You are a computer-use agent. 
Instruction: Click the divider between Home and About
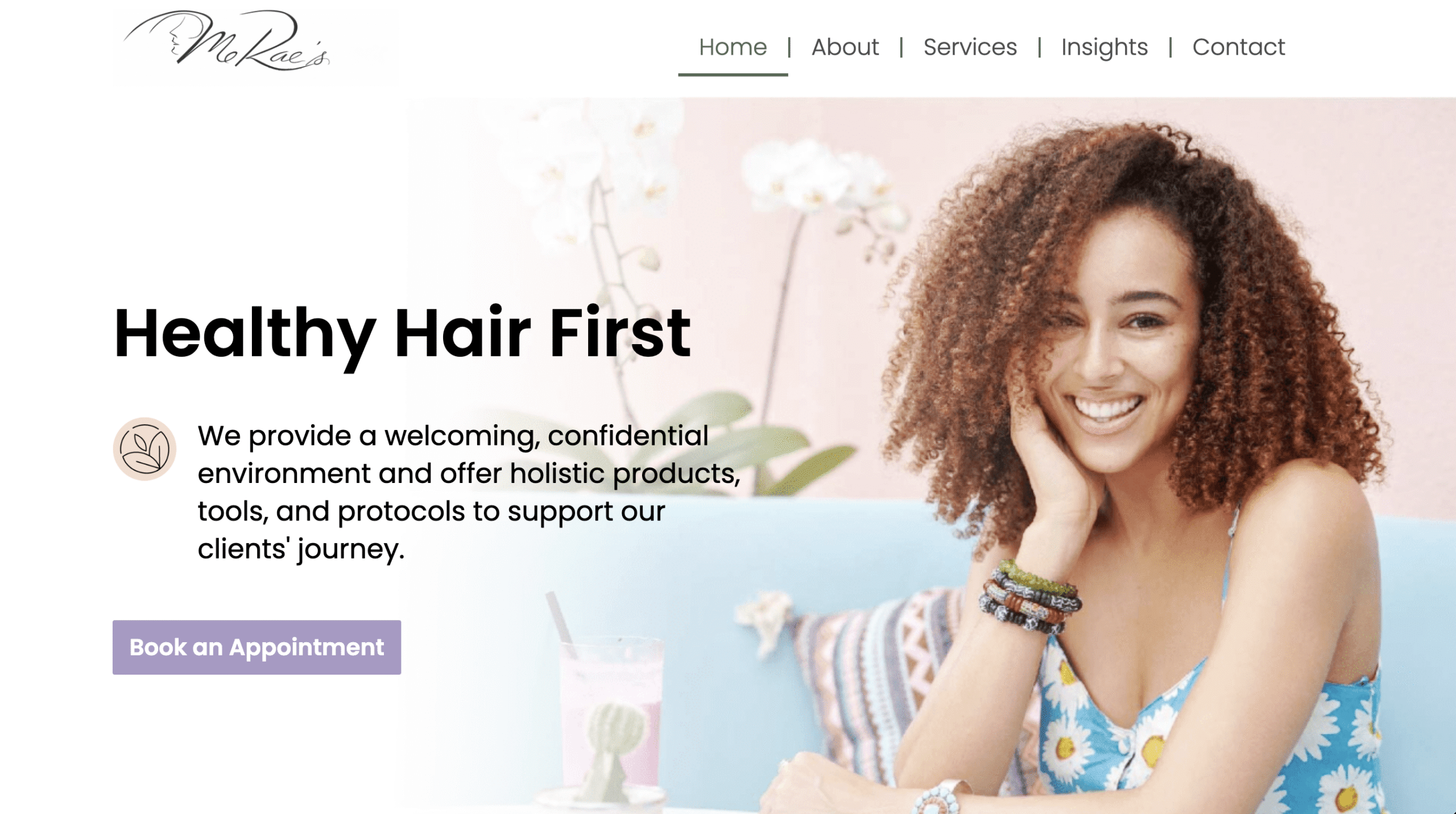tap(789, 47)
